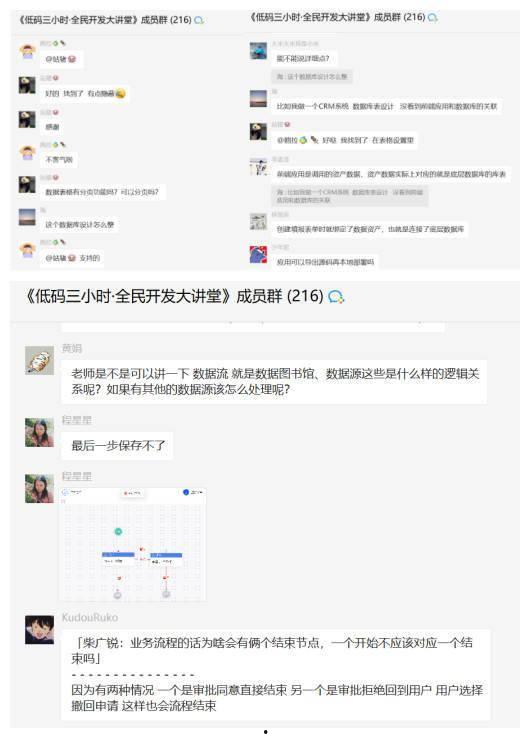Image resolution: width=530 pixels, height=738 pixels.
Task: Click the chat bubble icon beside the large group title
Action: coord(336,297)
